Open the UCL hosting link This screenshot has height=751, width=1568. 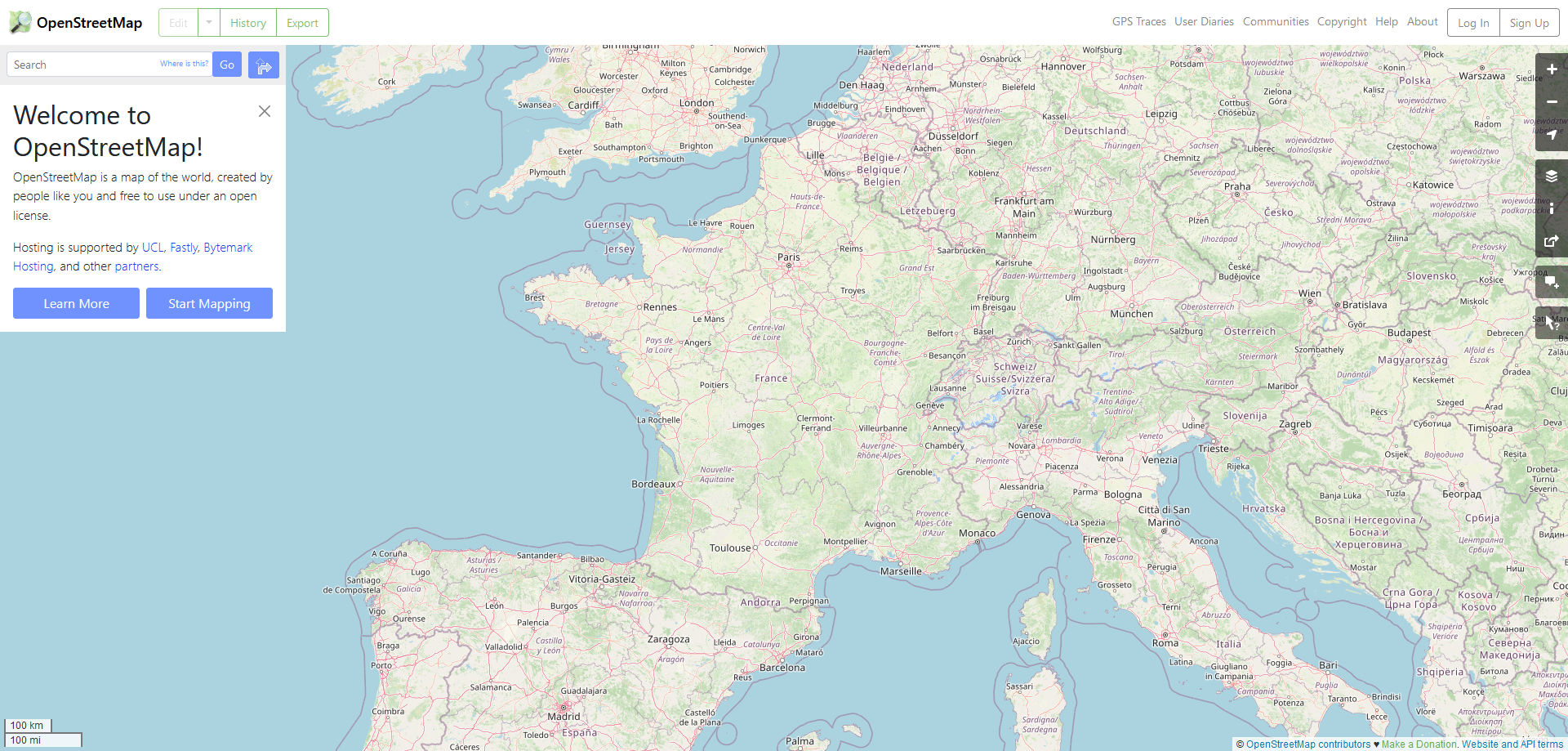[153, 248]
